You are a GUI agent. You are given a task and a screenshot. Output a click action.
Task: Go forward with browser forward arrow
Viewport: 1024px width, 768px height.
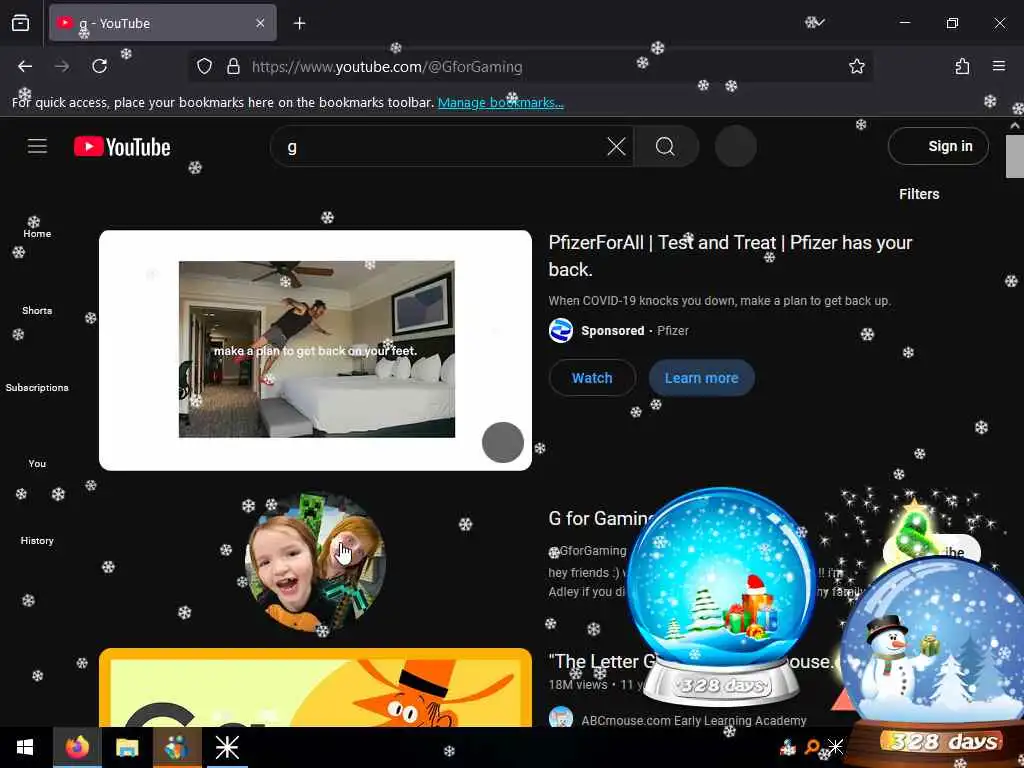coord(62,66)
